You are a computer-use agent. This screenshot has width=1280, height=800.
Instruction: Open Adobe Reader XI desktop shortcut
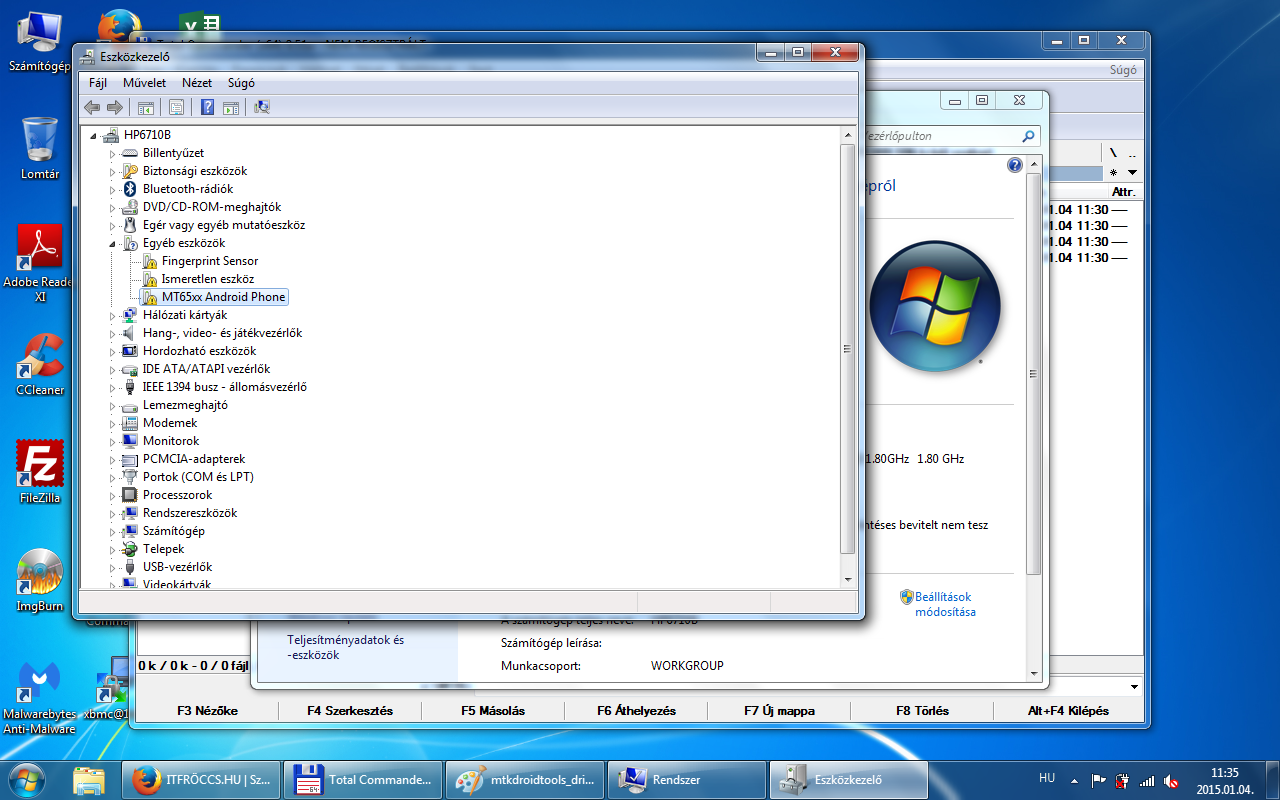pos(40,262)
